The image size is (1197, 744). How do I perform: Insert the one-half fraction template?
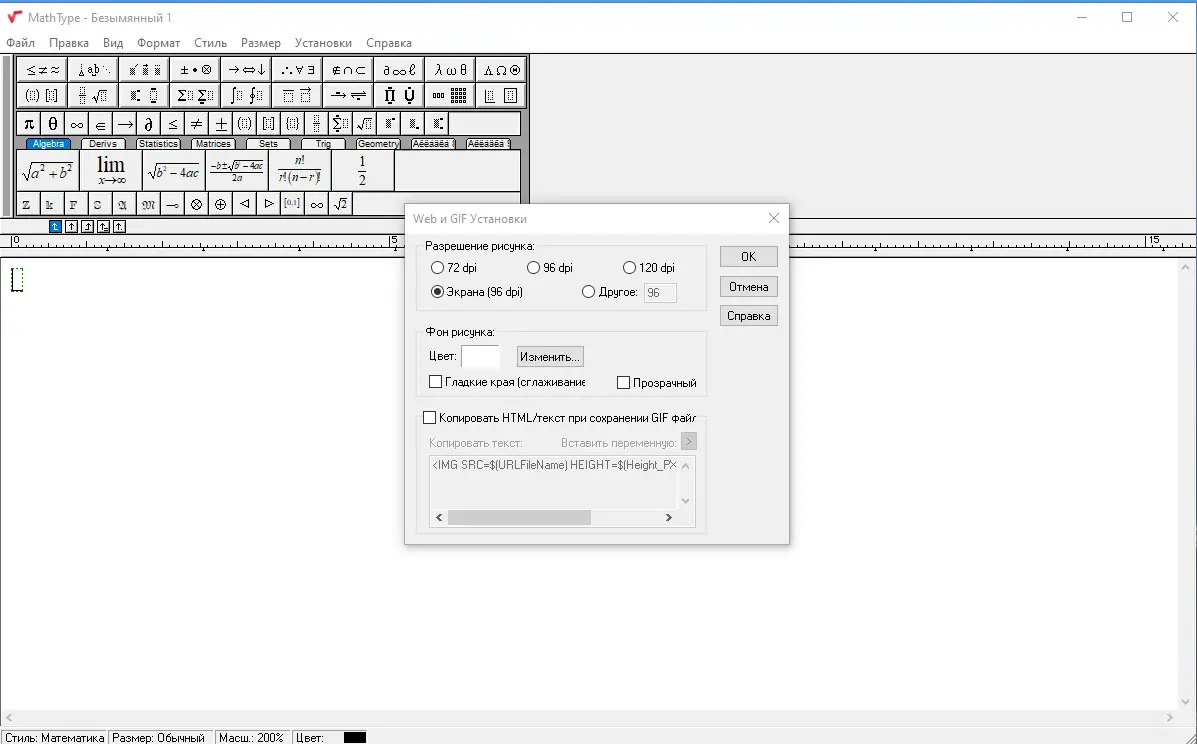pos(362,170)
